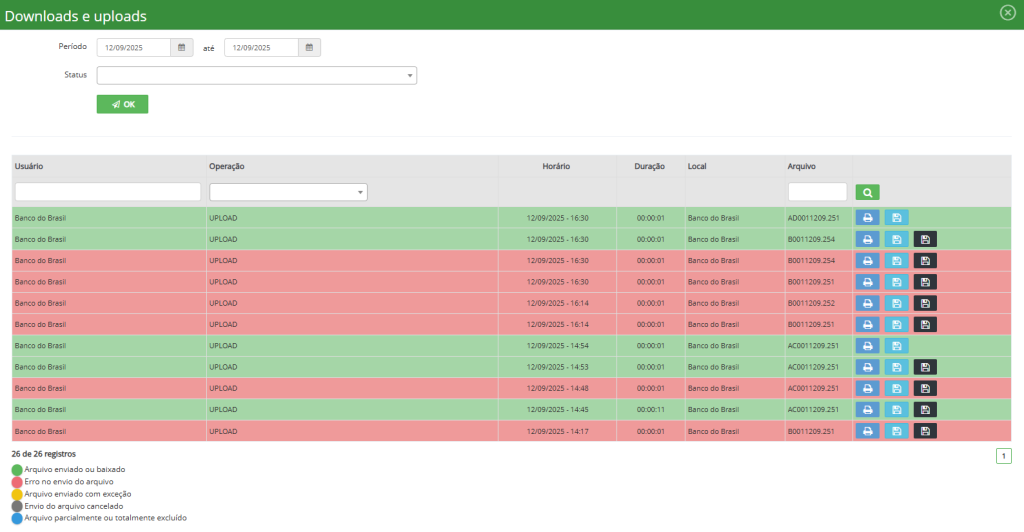Click the Arquivo filter text field

(817, 192)
